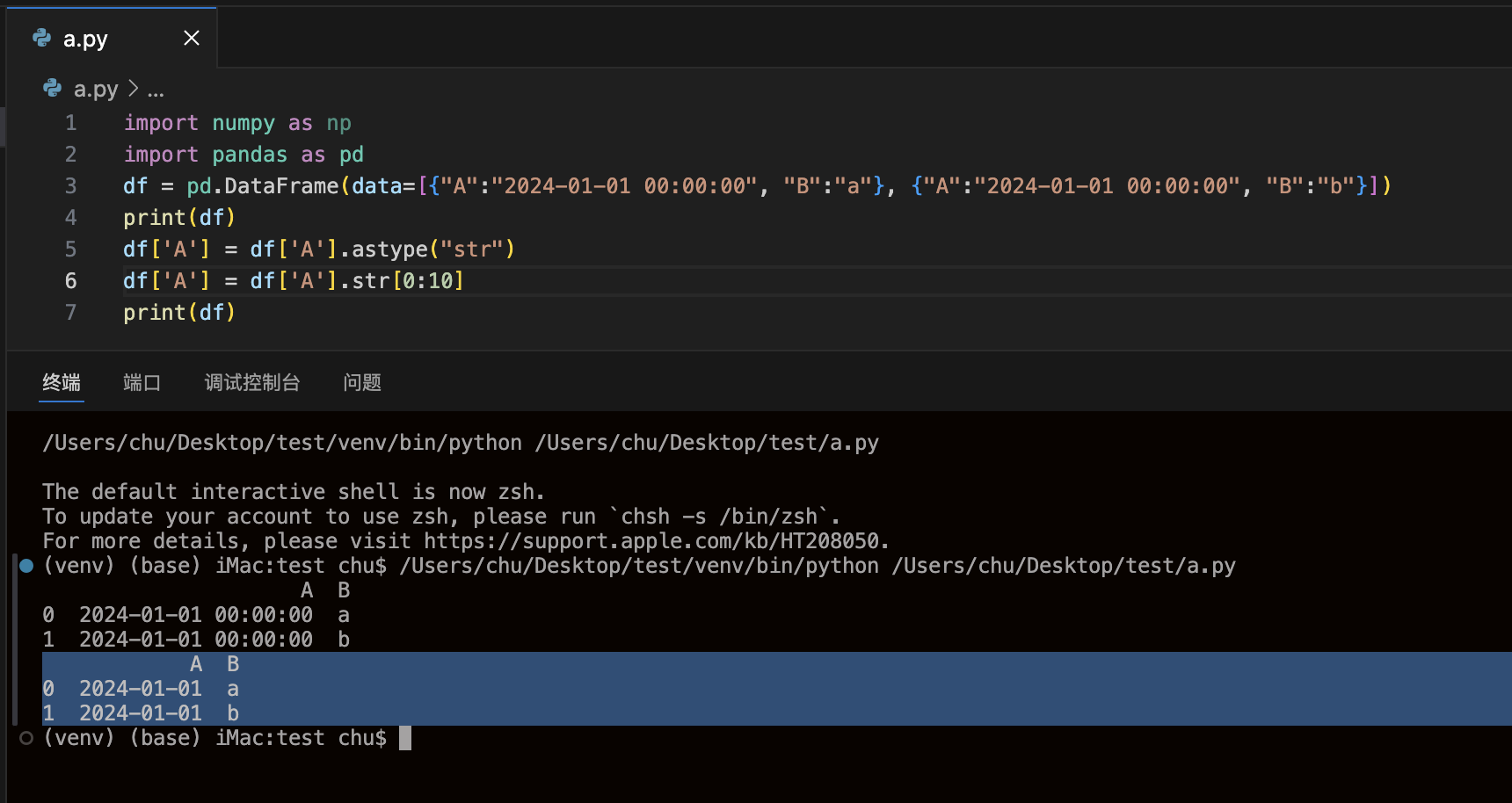
Task: Expand the breadcrumb chevron after a.py
Action: tap(133, 89)
